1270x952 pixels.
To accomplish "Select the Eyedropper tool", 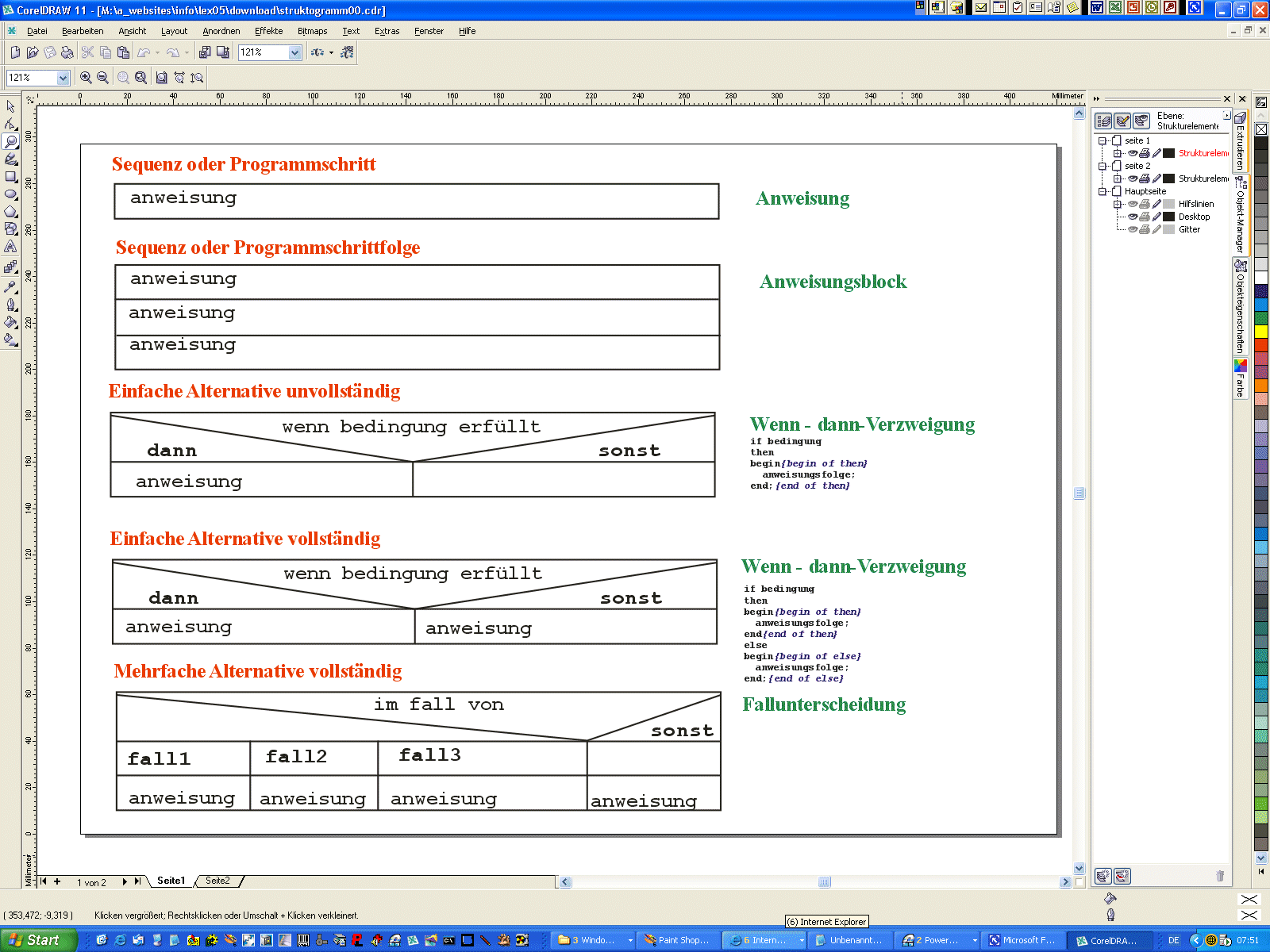I will click(10, 286).
